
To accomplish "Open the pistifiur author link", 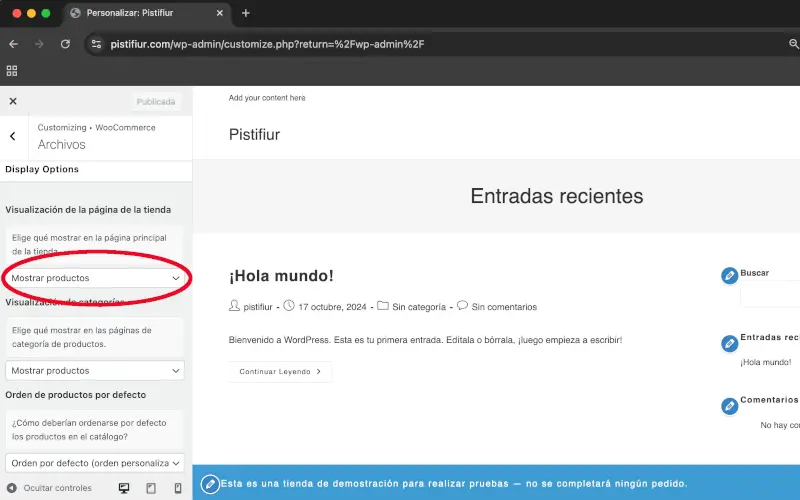I will pos(258,307).
